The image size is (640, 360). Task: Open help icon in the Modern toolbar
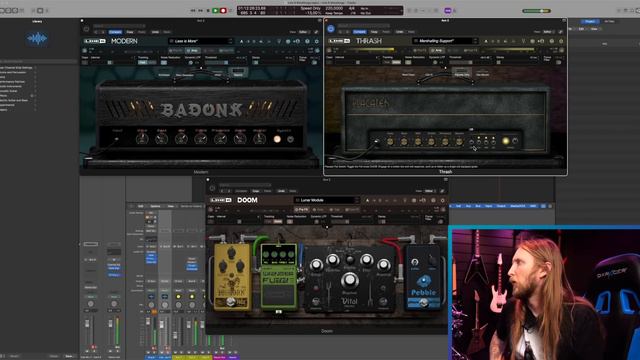tap(307, 41)
